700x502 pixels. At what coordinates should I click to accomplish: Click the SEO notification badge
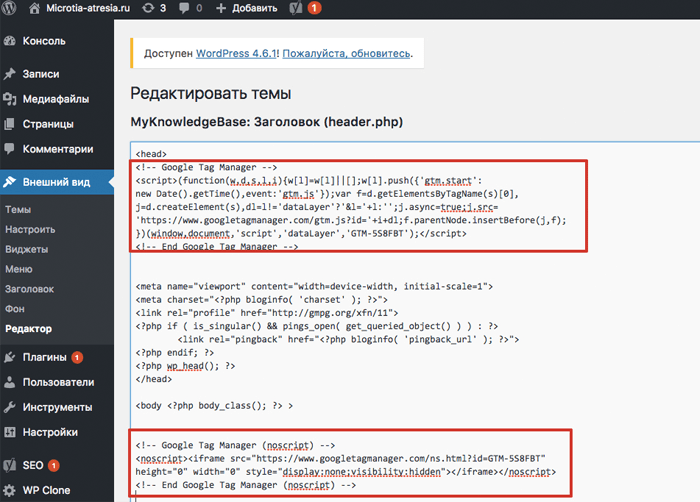point(54,465)
